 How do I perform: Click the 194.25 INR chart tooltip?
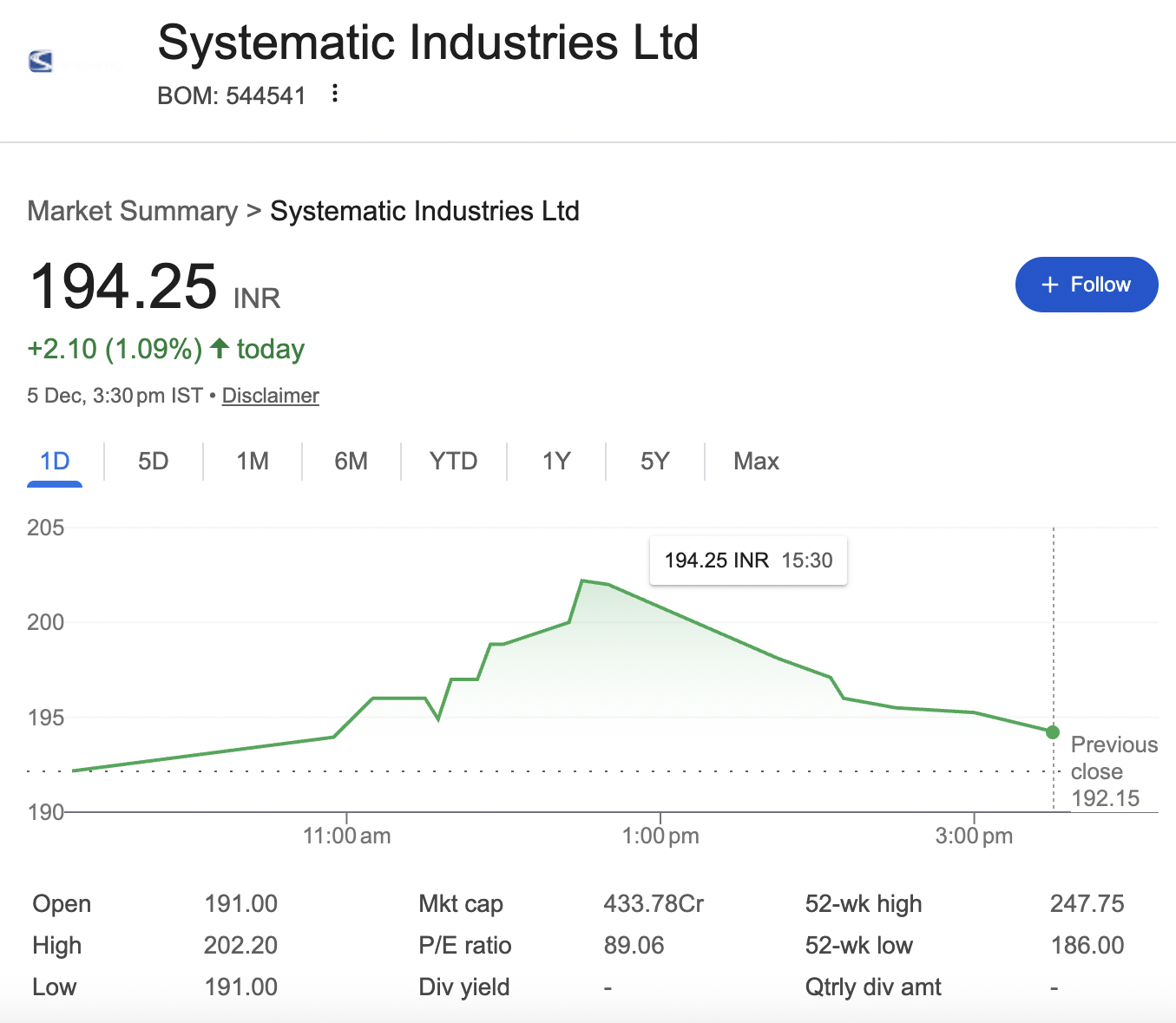coord(748,561)
